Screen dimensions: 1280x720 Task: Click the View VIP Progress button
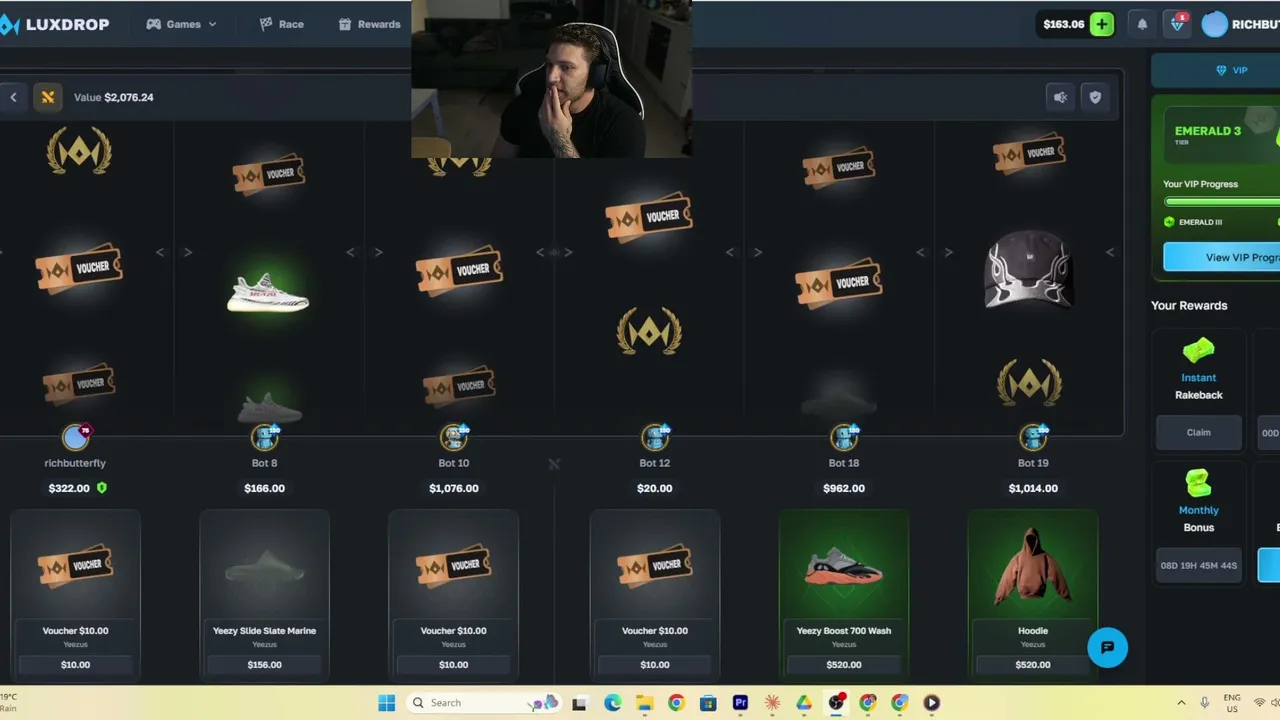1222,257
